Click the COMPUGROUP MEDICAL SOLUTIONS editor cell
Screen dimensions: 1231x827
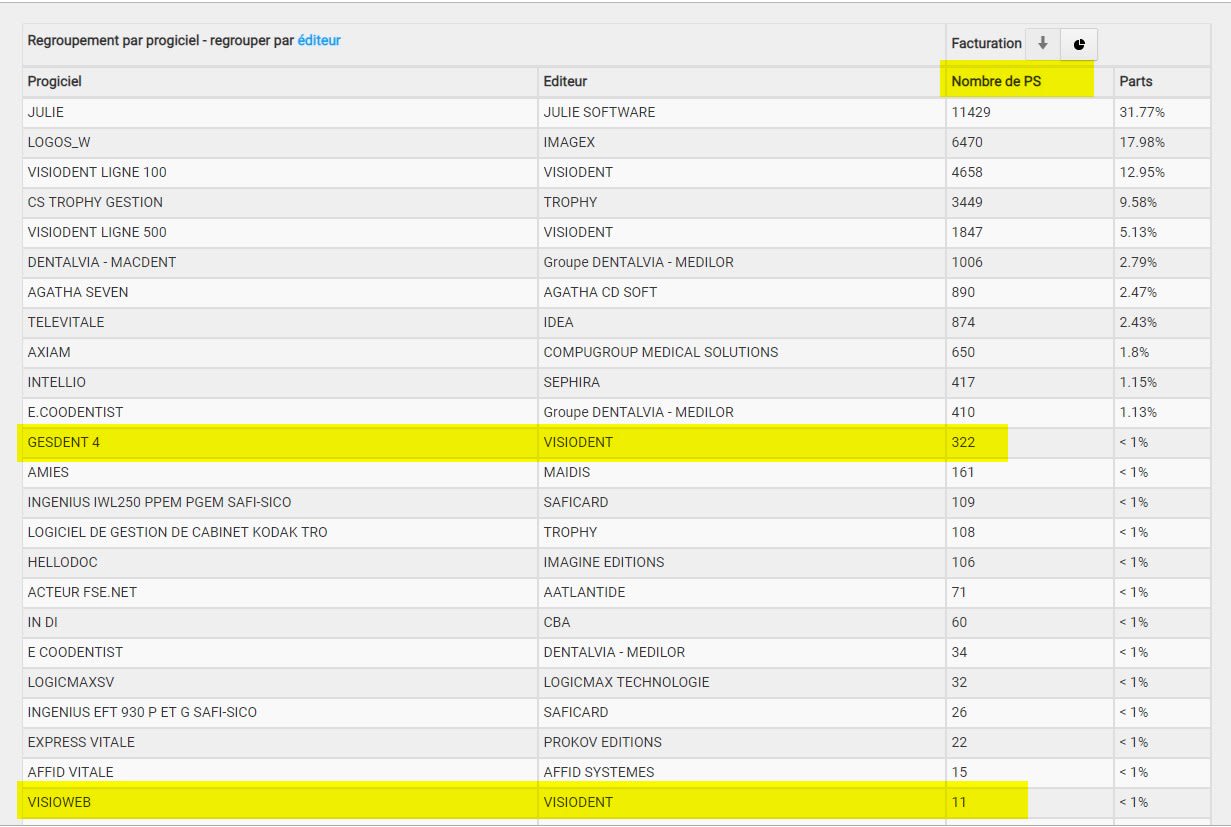tap(660, 352)
